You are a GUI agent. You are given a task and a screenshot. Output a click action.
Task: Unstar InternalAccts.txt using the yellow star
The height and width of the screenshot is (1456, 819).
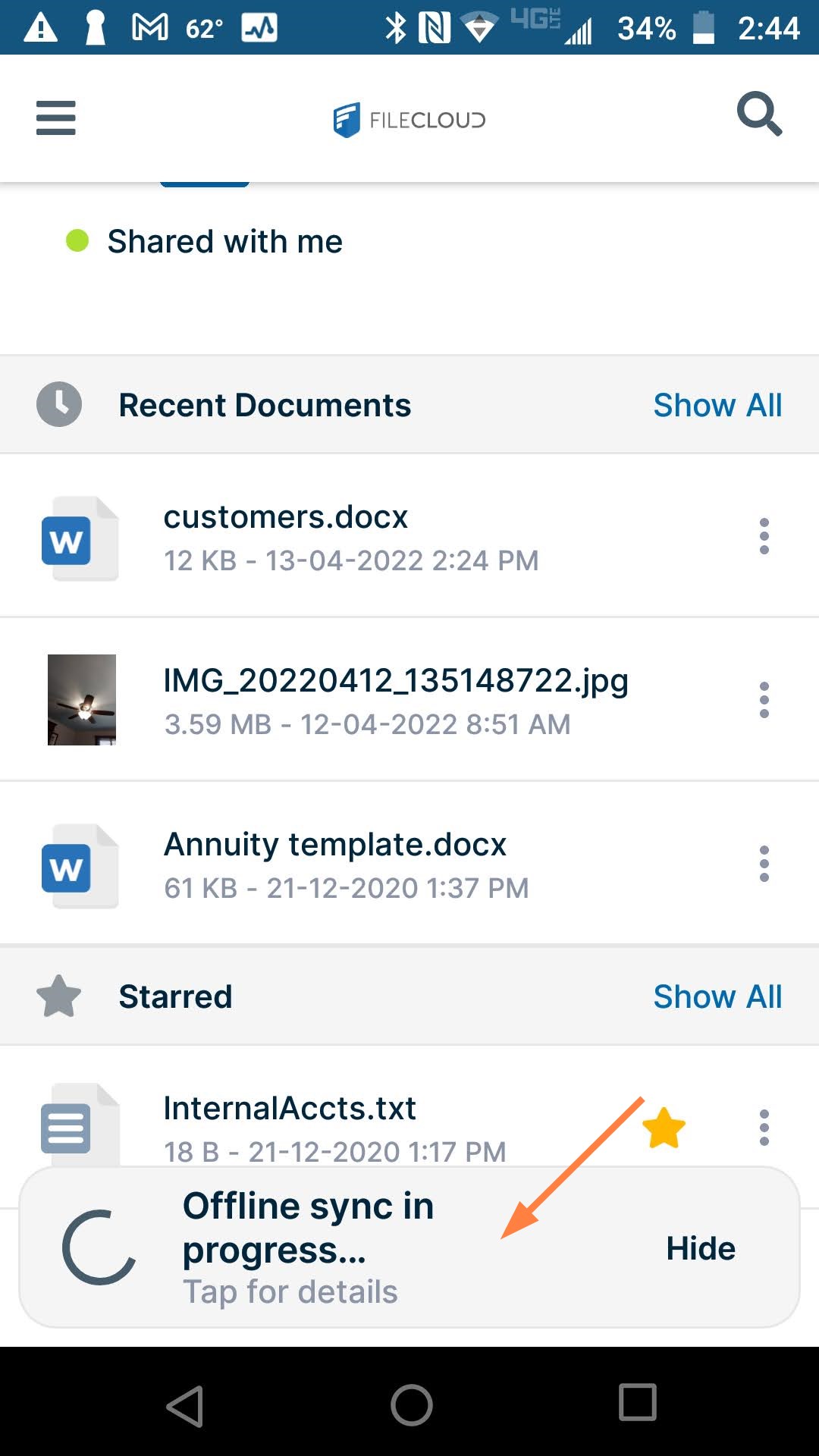[x=664, y=1128]
